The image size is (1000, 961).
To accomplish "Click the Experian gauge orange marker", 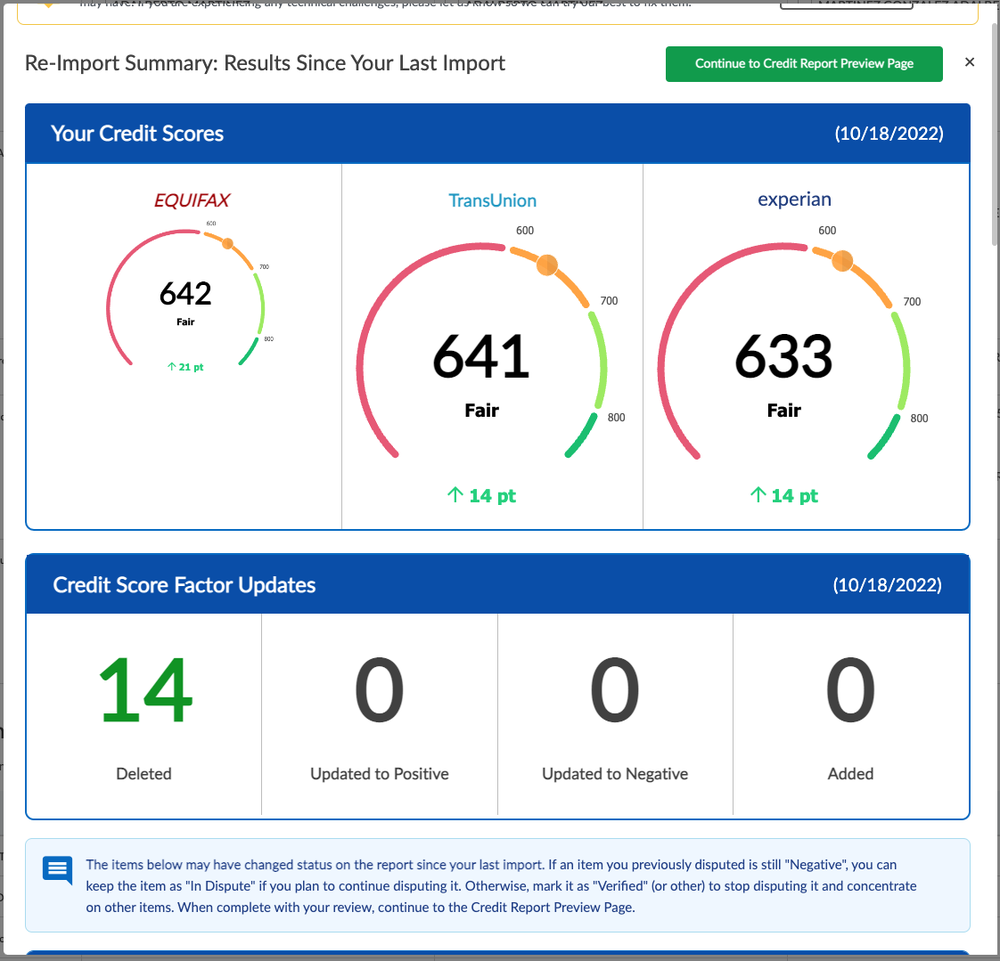I will [x=842, y=261].
